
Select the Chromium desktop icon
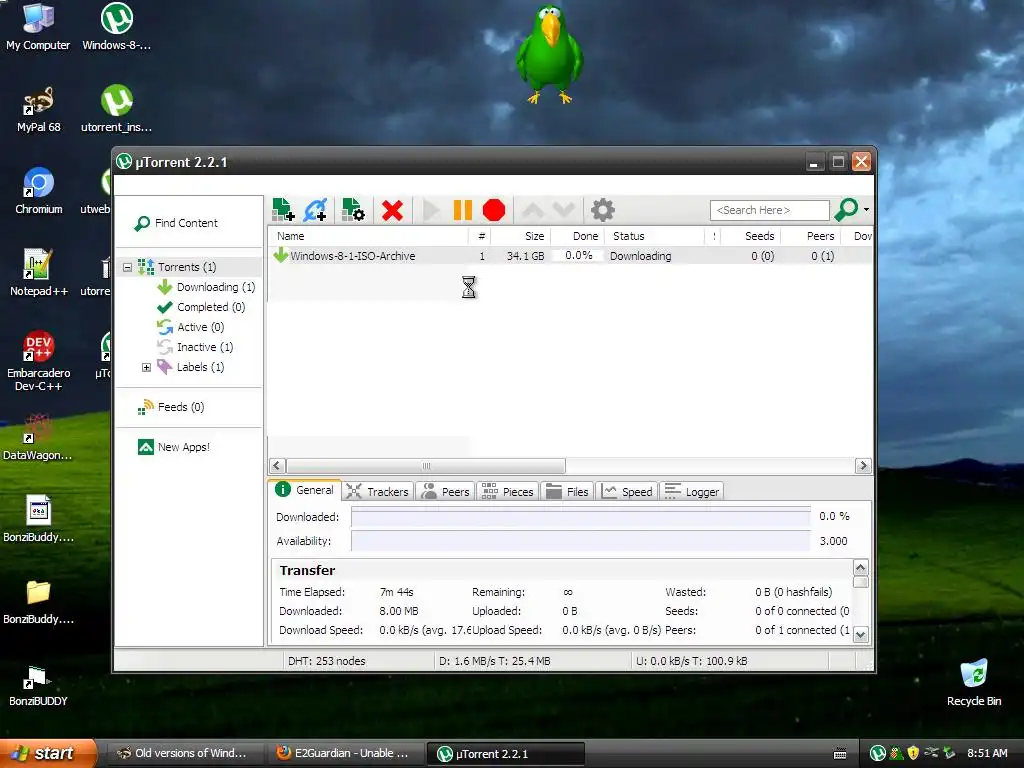[x=39, y=191]
